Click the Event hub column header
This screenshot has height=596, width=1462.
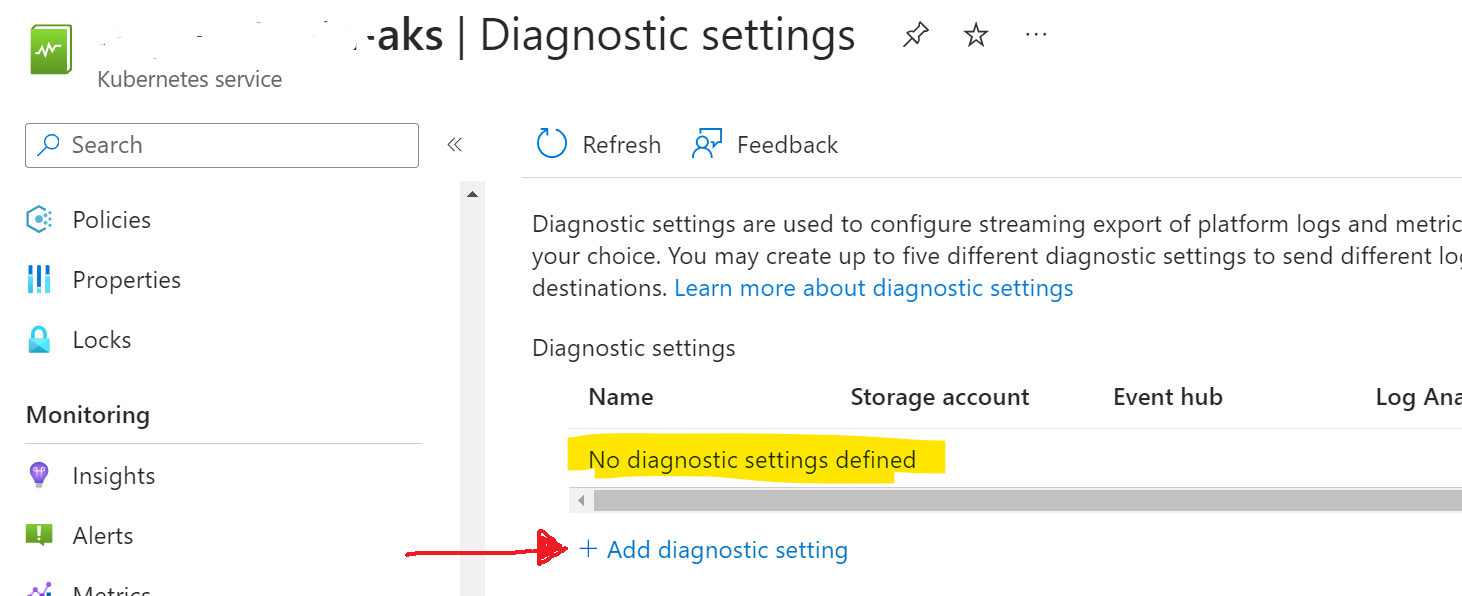(x=1167, y=396)
